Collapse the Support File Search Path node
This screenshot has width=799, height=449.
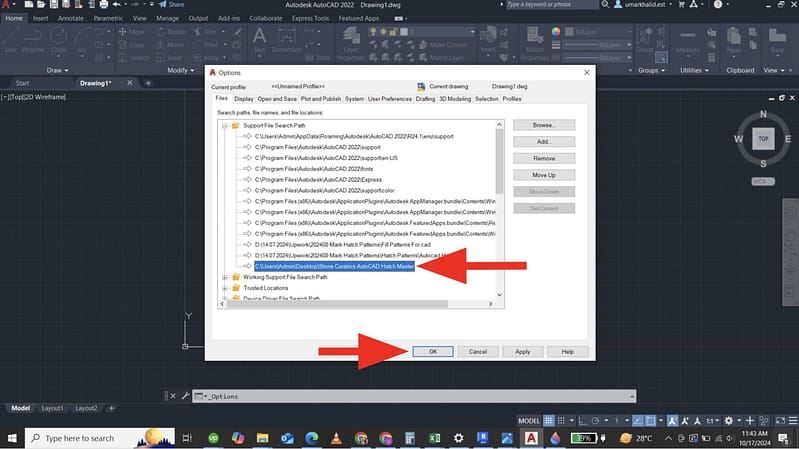[x=222, y=126]
